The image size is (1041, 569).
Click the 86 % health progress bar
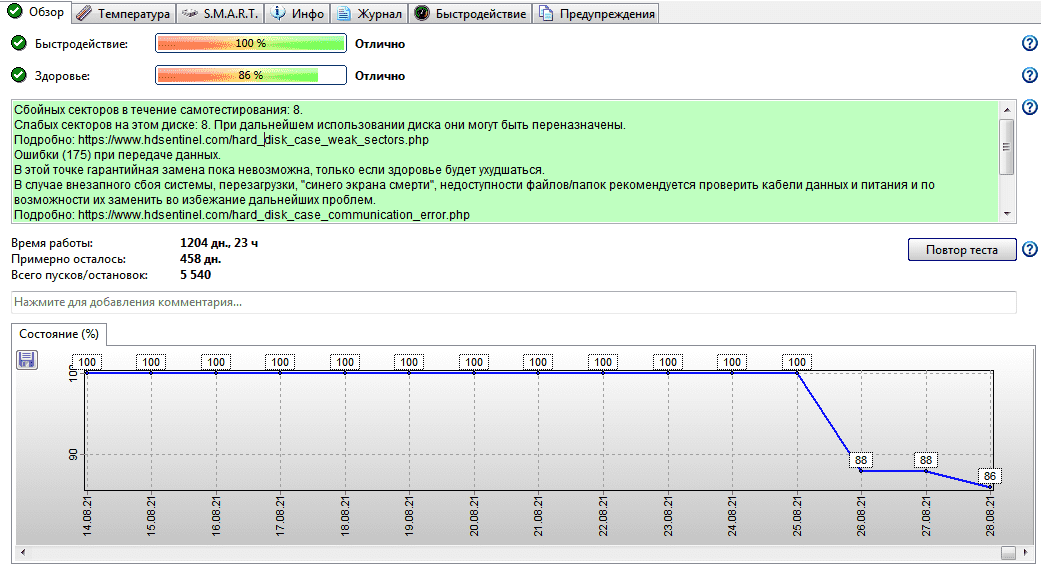pyautogui.click(x=250, y=76)
